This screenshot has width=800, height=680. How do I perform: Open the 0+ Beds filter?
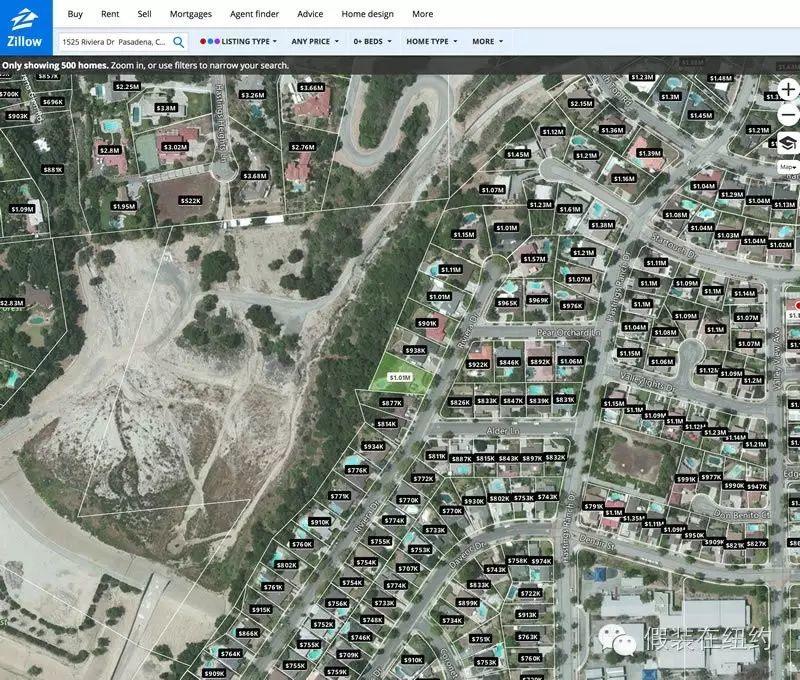click(x=371, y=42)
